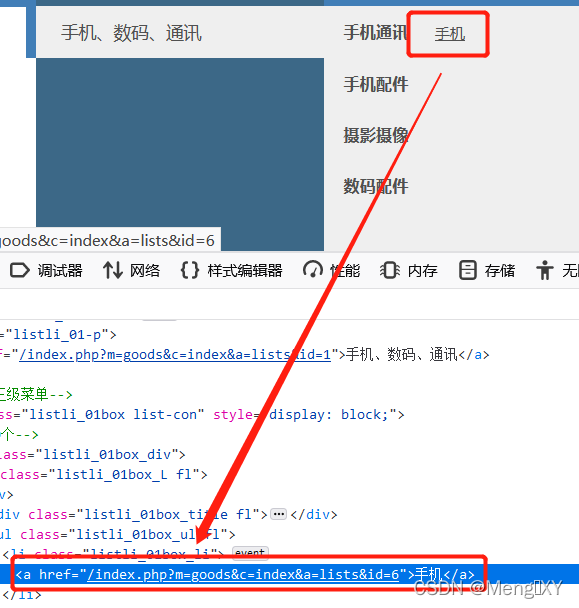Expand the collapsed listli_01box_title div ellipsis
Viewport: 579px width, 608px height.
click(278, 515)
